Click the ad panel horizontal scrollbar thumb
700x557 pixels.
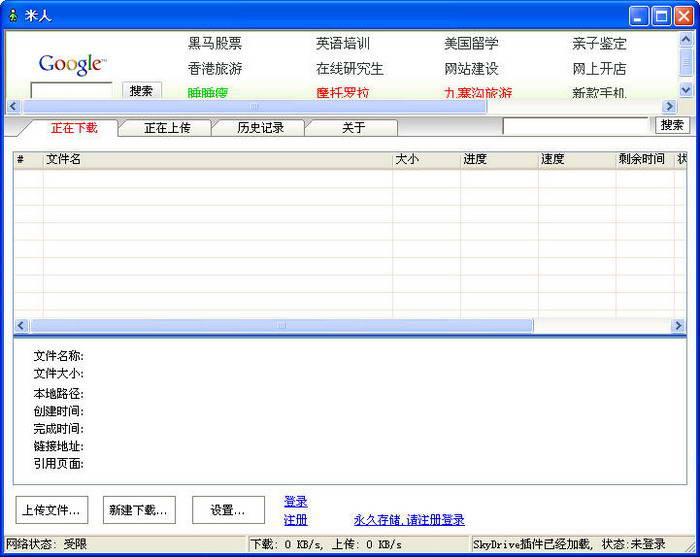click(254, 106)
